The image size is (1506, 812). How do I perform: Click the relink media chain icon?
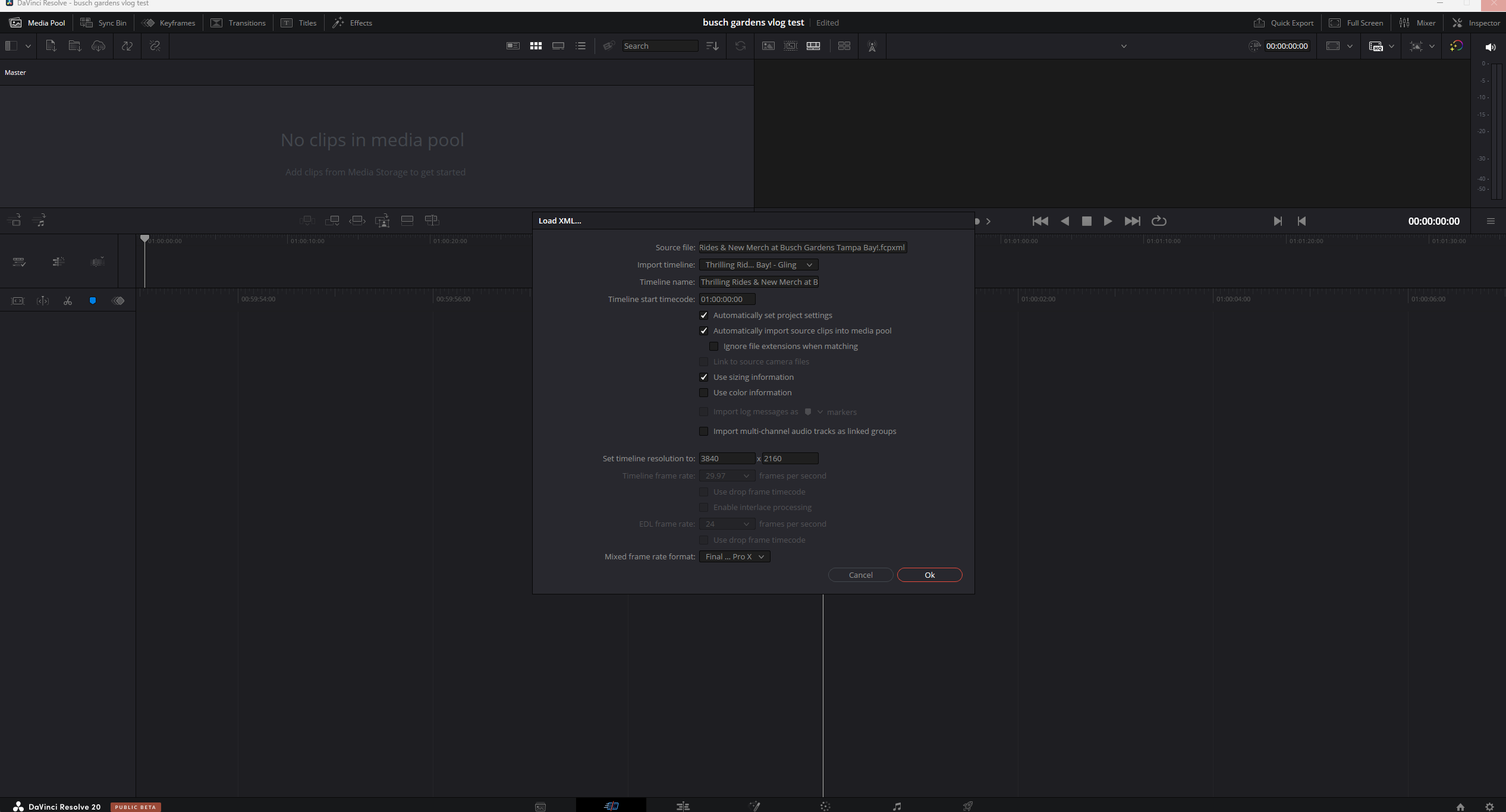(x=155, y=46)
